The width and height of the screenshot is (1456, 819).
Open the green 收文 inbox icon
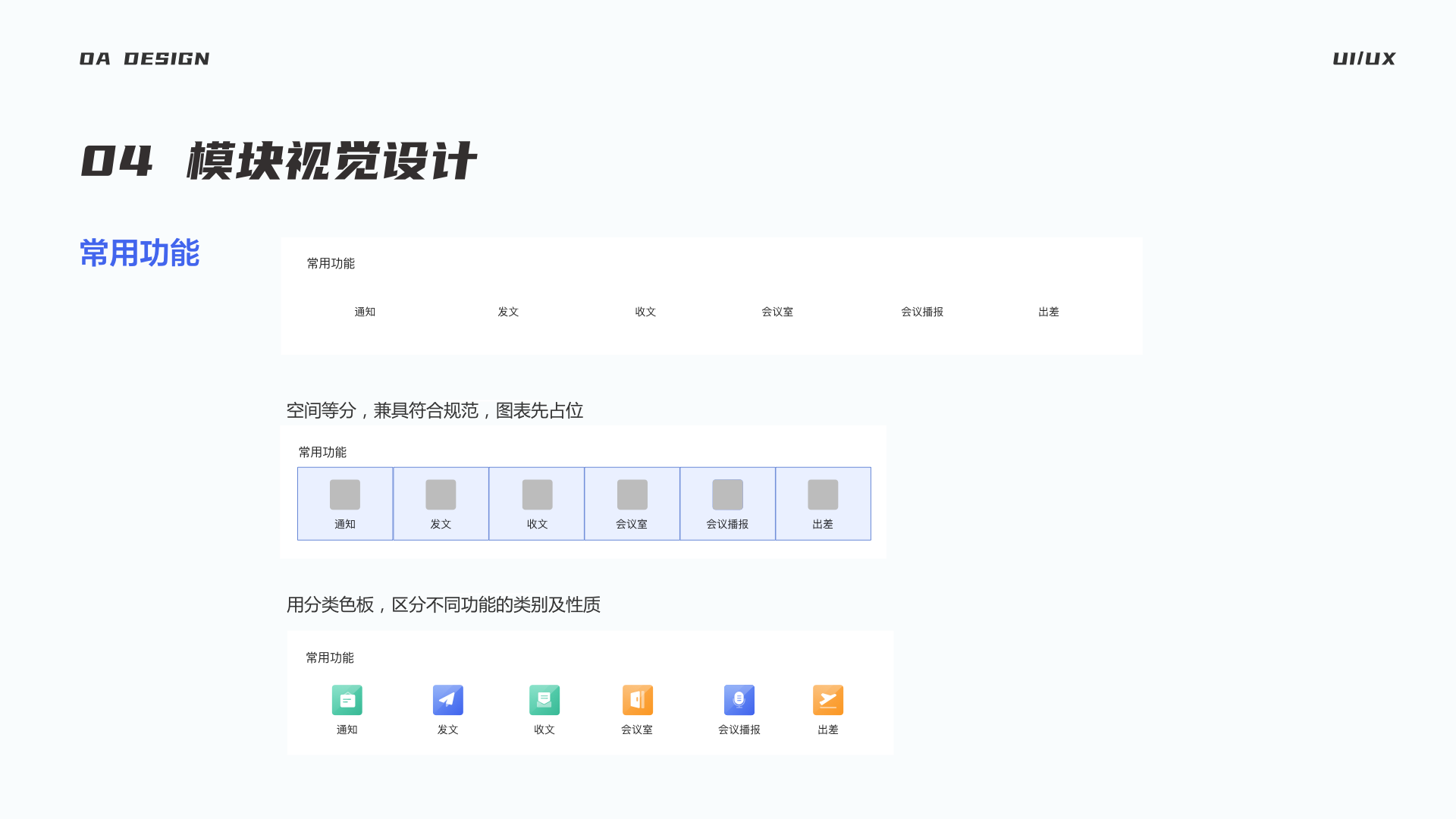(544, 700)
